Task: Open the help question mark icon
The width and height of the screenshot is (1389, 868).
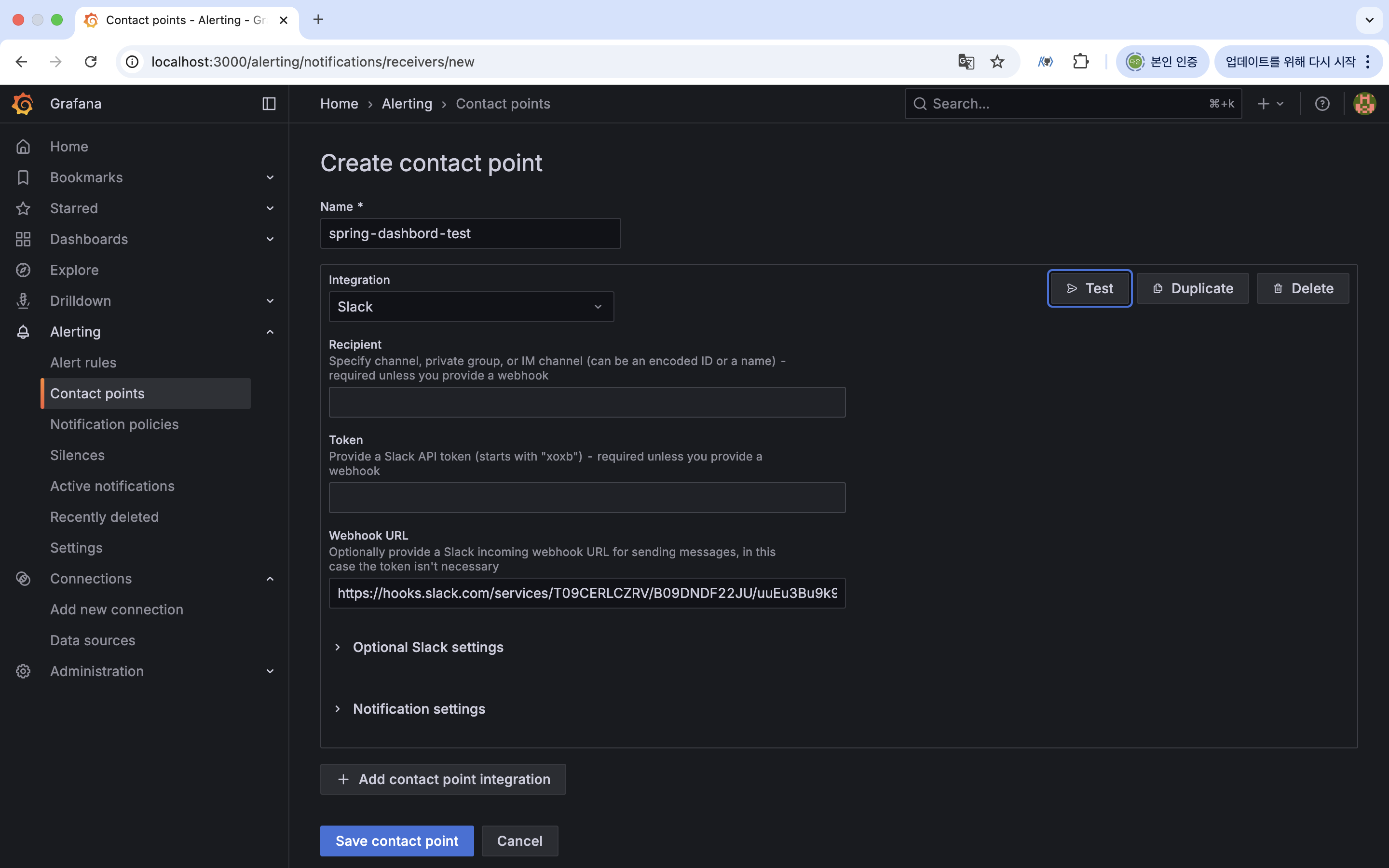Action: click(1322, 104)
